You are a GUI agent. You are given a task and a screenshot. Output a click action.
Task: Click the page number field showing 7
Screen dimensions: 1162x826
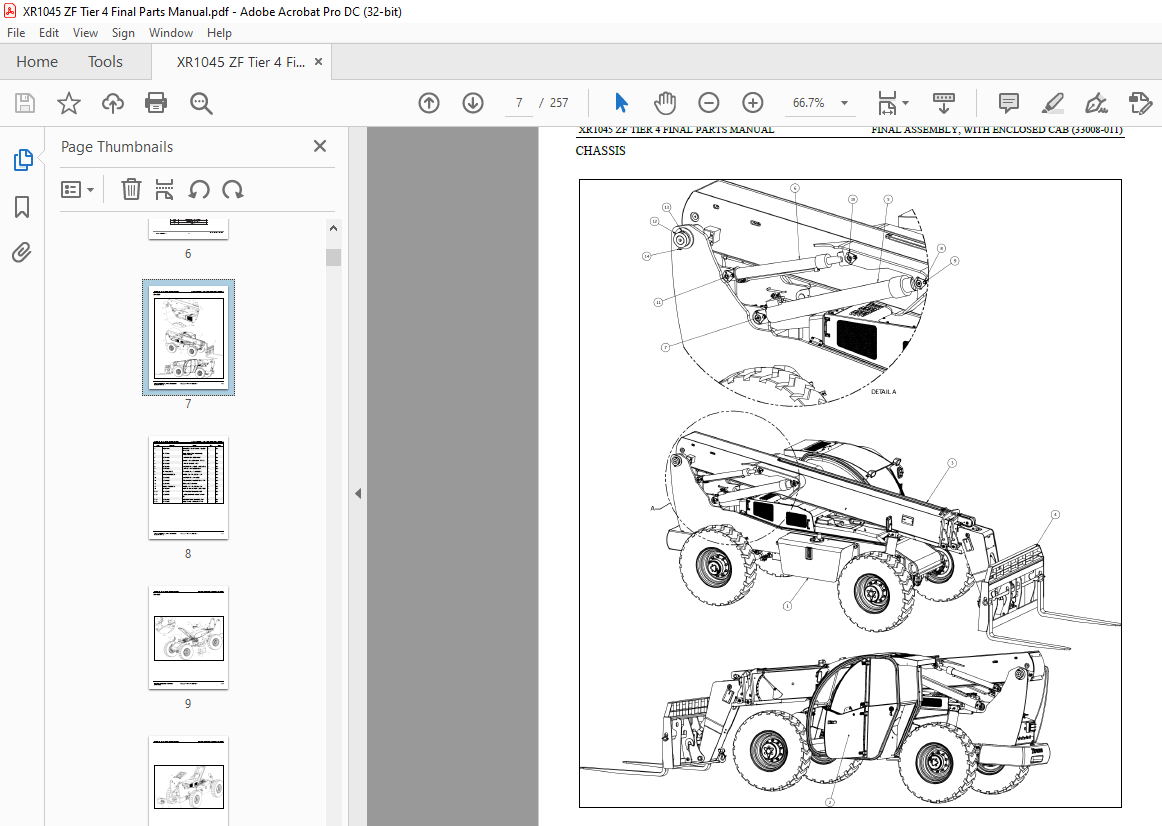pos(519,103)
